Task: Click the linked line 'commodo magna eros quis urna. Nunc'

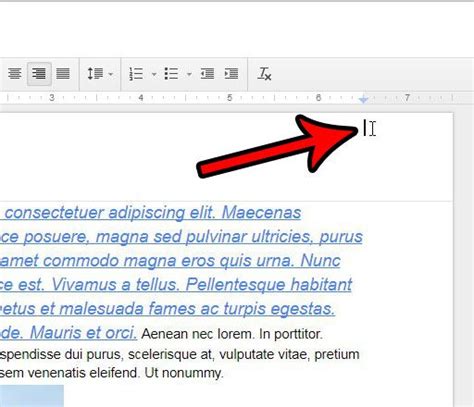Action: coord(192,261)
